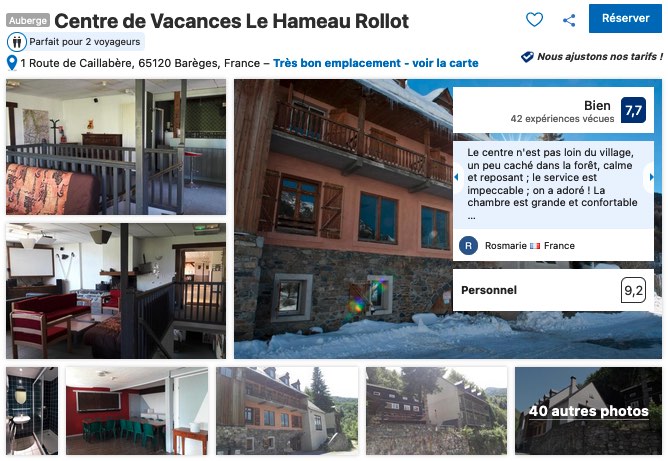
Task: Click the share icon
Action: pos(569,20)
